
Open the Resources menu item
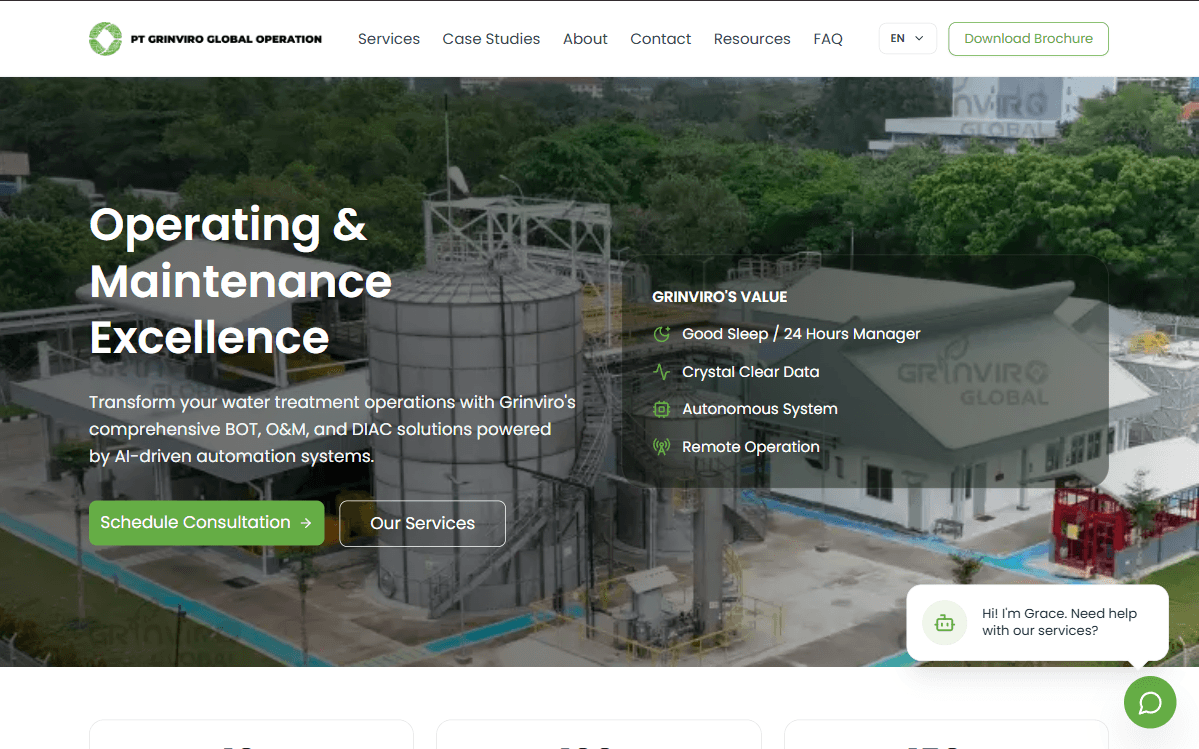click(x=752, y=39)
